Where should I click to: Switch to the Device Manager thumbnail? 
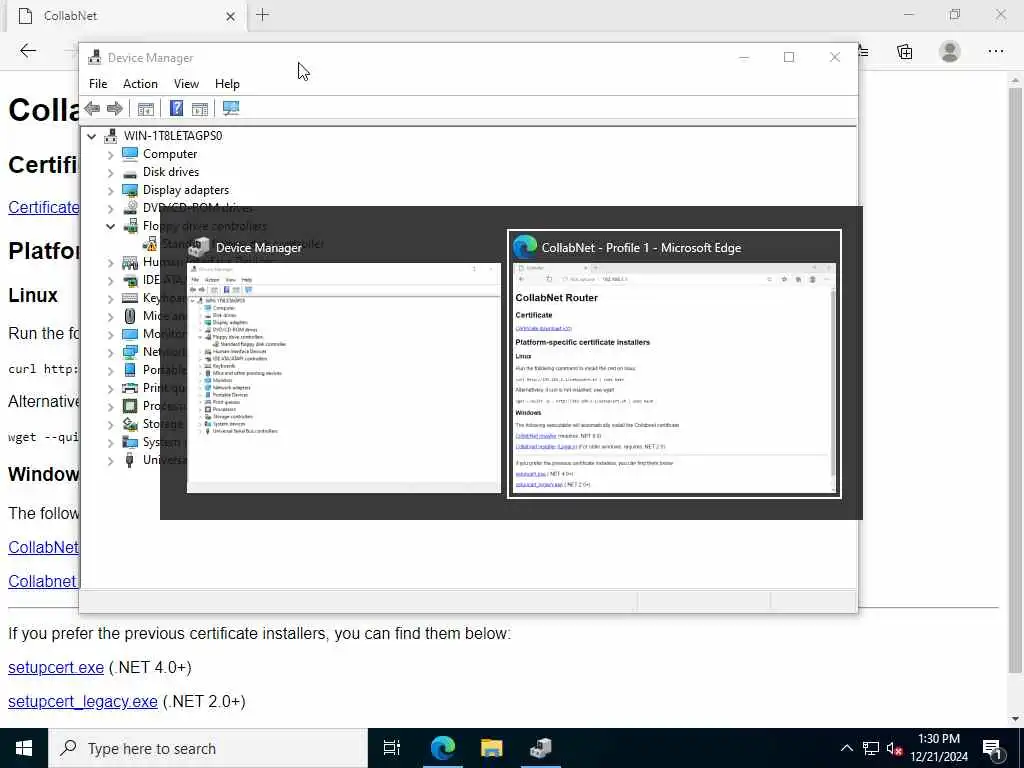click(344, 364)
